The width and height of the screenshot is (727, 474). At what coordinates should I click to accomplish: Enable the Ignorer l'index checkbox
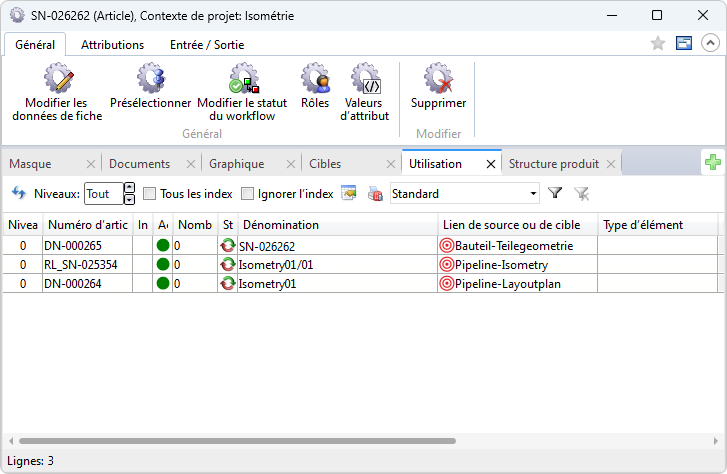[248, 193]
